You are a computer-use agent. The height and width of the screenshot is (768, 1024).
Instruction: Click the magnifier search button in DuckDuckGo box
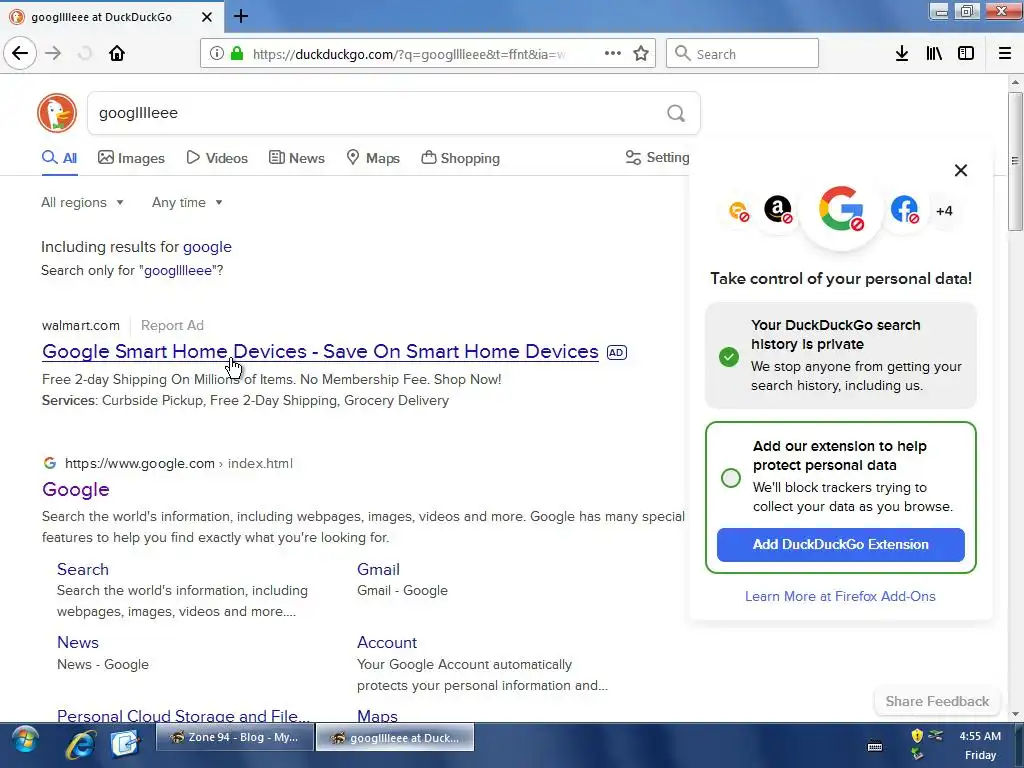(x=676, y=114)
